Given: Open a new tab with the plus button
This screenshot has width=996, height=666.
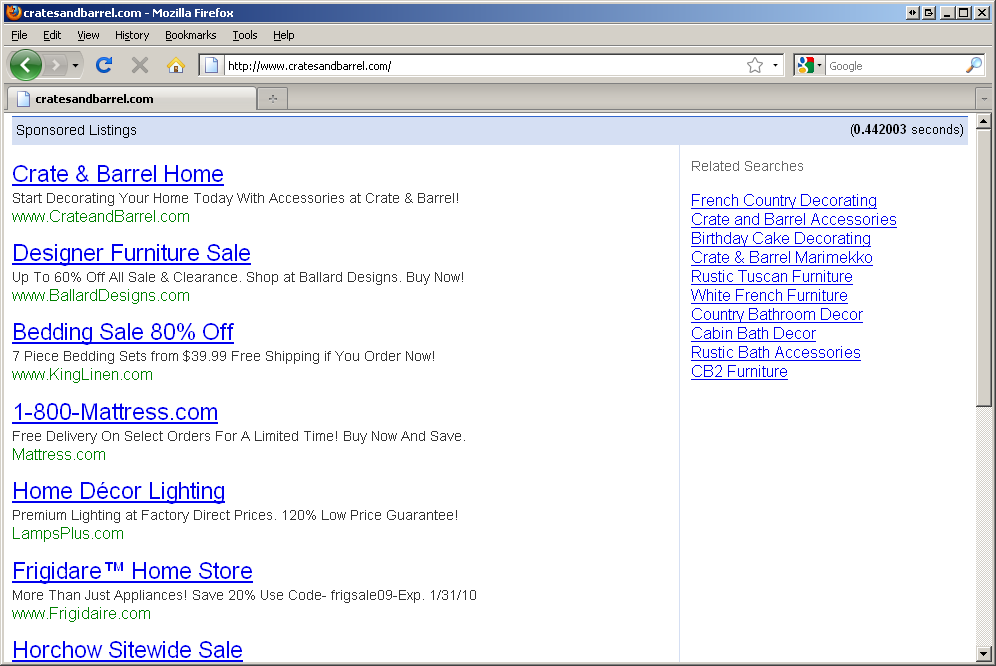Looking at the screenshot, I should [273, 99].
